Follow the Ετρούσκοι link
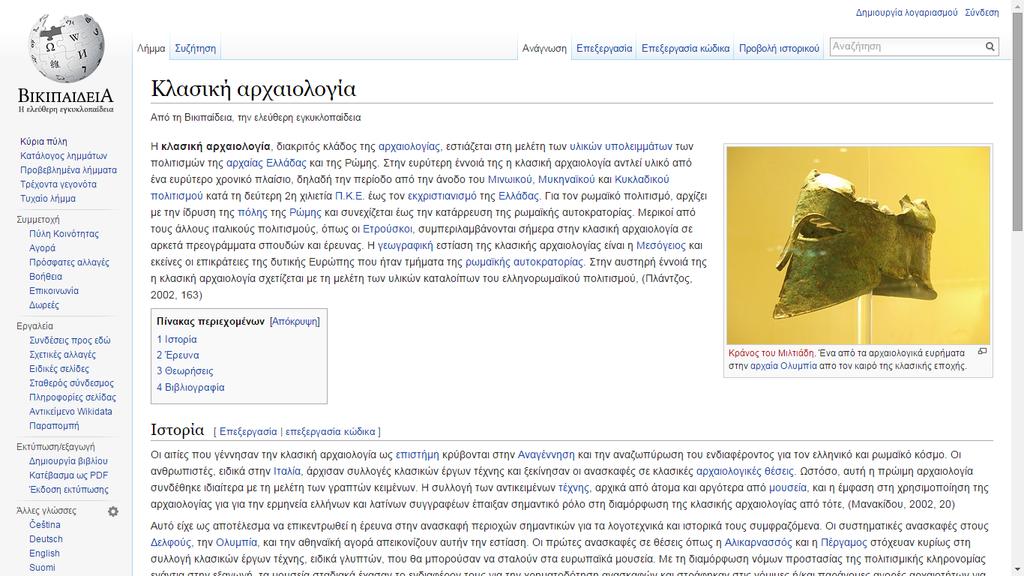The width and height of the screenshot is (1024, 576). 387,229
